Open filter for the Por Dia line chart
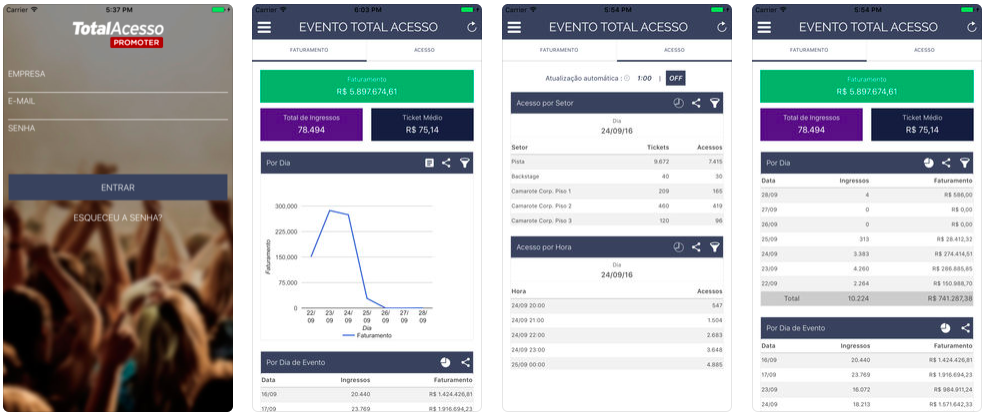This screenshot has height=417, width=984. click(x=464, y=163)
